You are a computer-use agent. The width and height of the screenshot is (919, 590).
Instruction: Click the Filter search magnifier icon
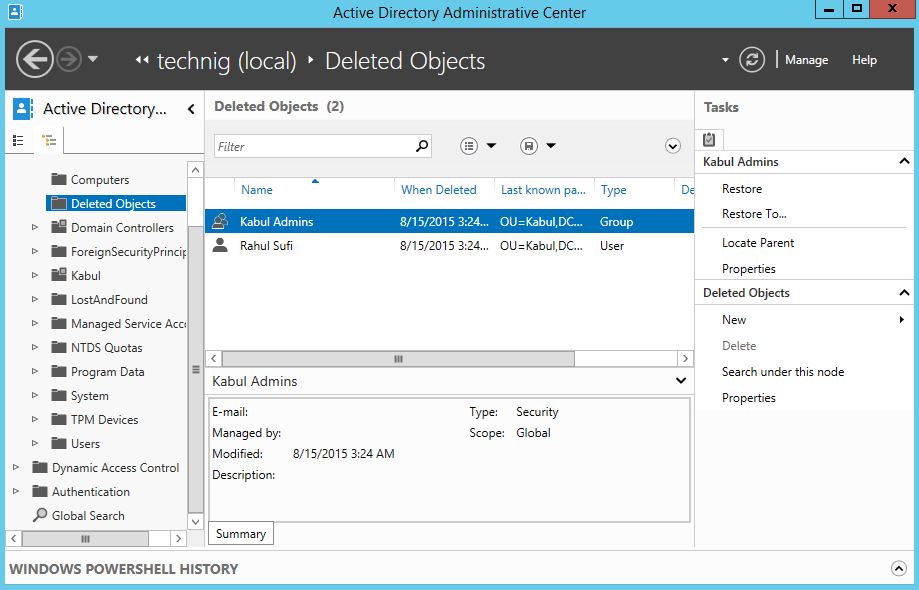click(x=422, y=146)
